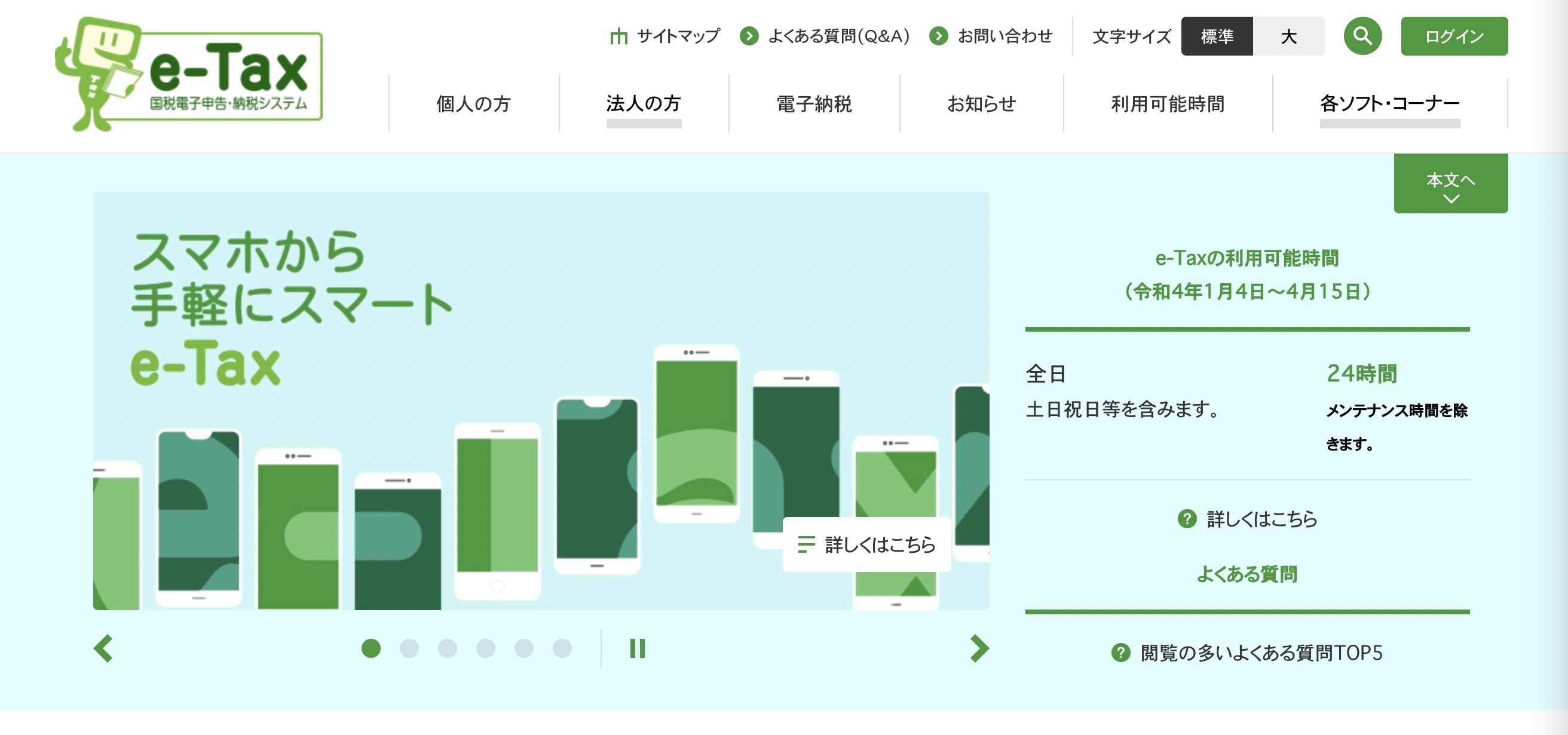Image resolution: width=1568 pixels, height=735 pixels.
Task: Click arrow icon beside お問い合わせ
Action: [x=939, y=36]
